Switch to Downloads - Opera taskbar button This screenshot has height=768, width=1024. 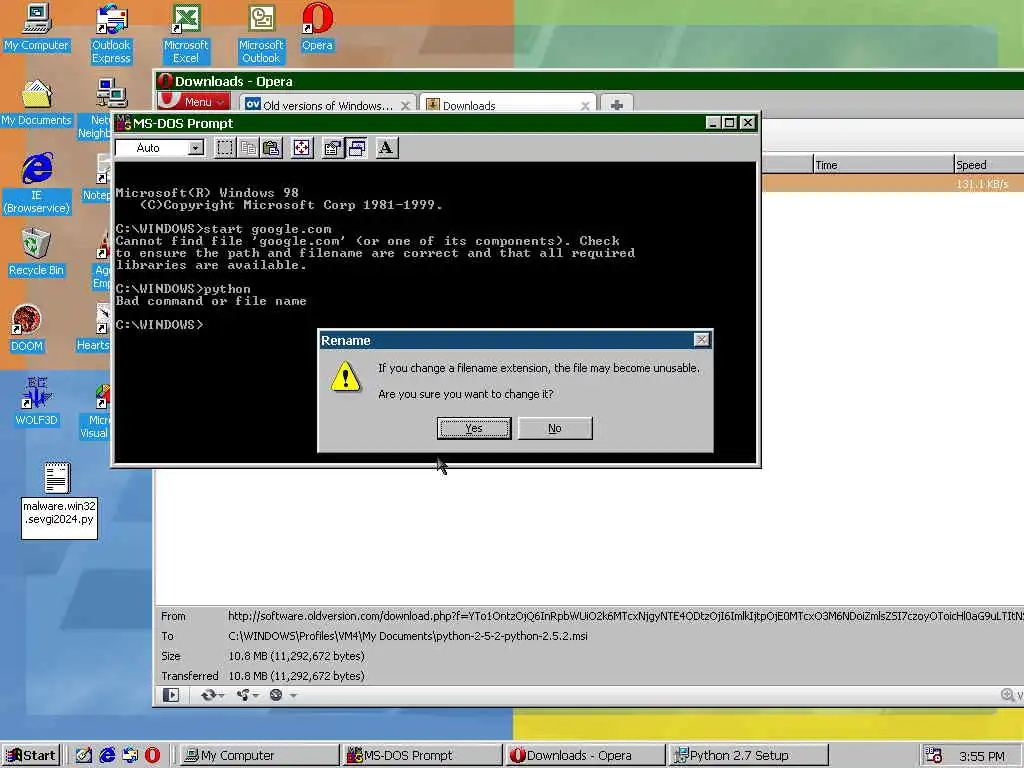[x=585, y=756]
